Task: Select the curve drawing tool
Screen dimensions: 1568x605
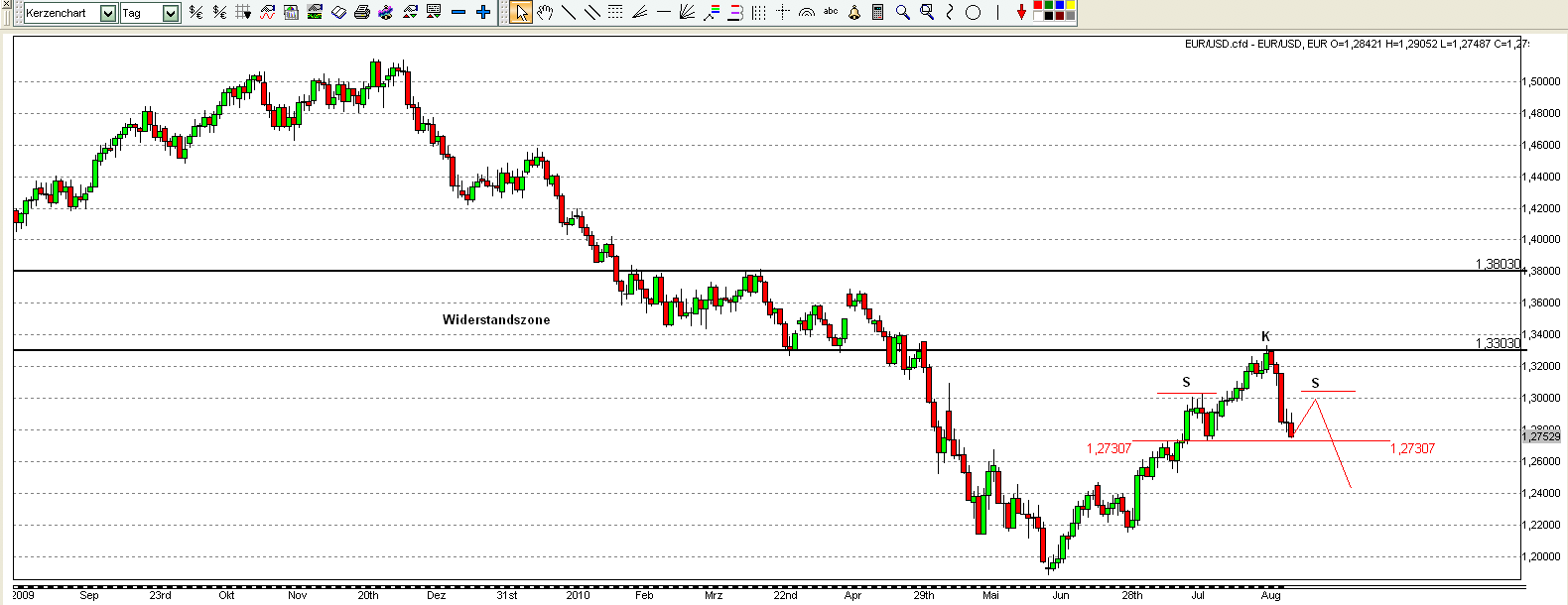Action: pos(950,12)
